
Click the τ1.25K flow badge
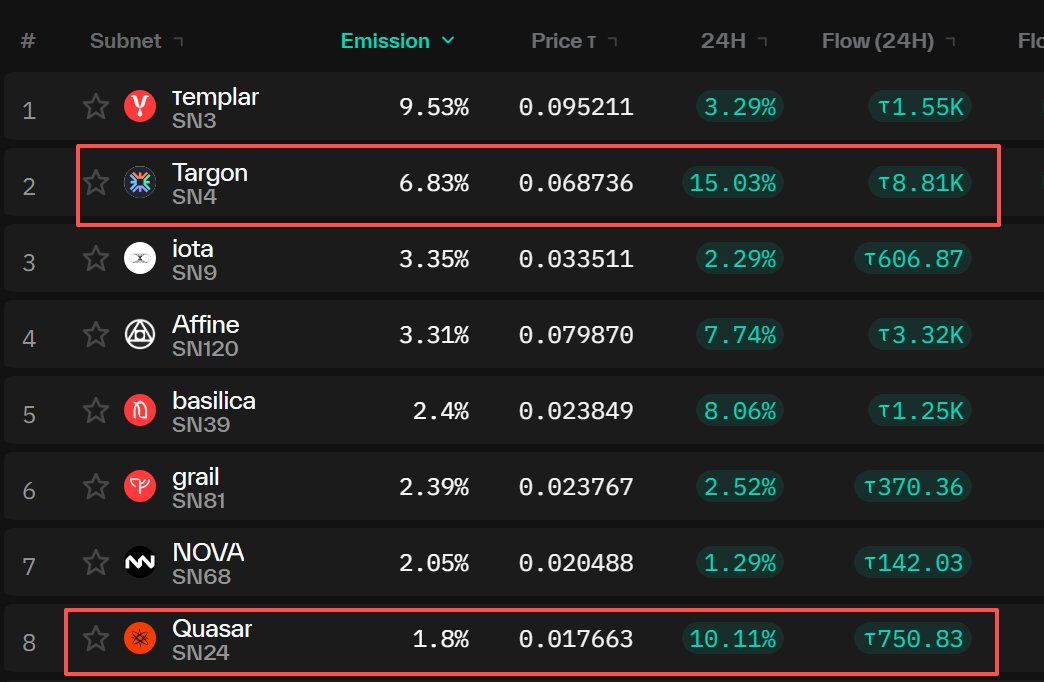919,410
